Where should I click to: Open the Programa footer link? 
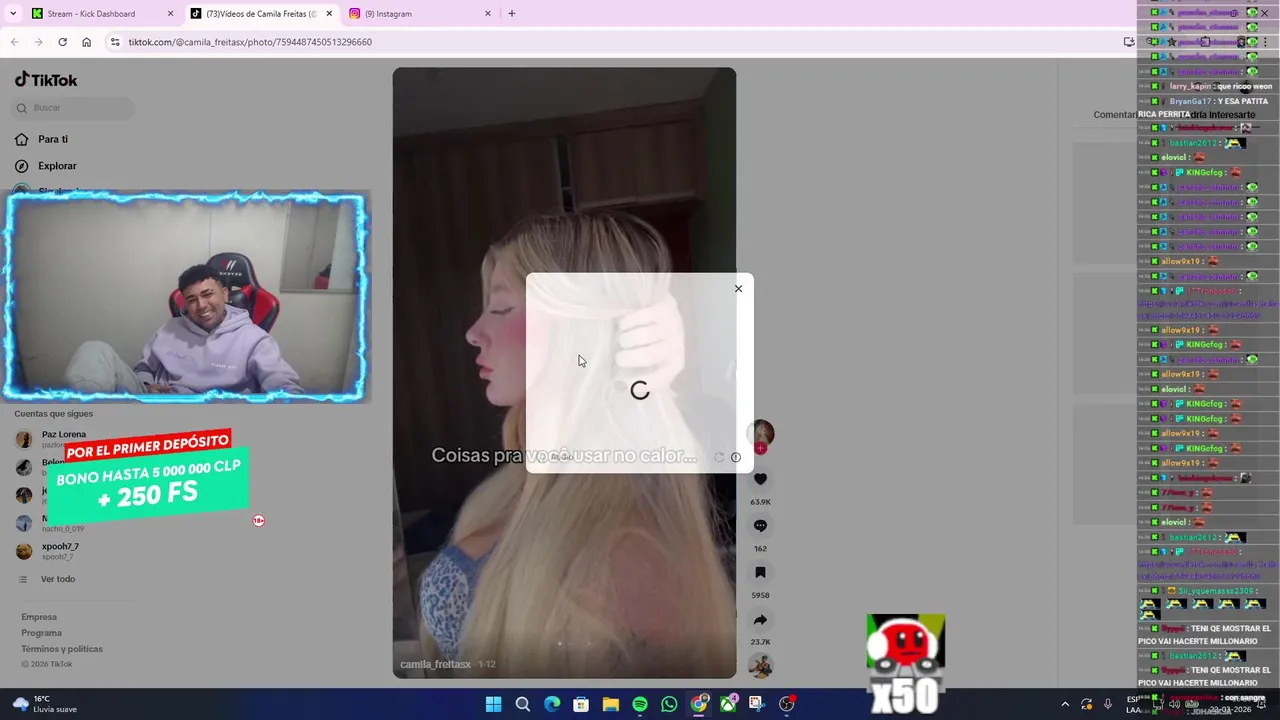41,633
